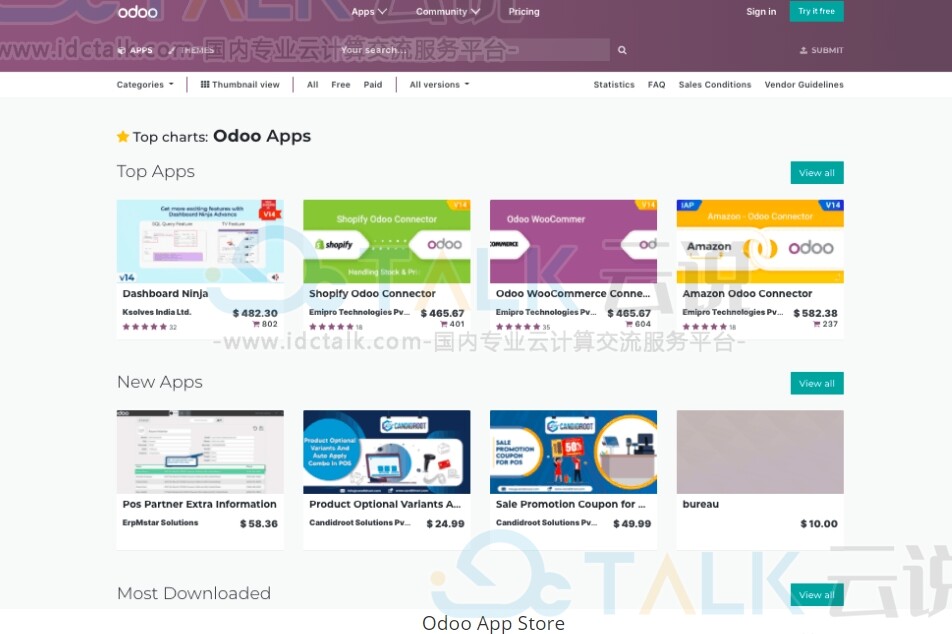952x634 pixels.
Task: Open the Community dropdown menu
Action: 447,12
